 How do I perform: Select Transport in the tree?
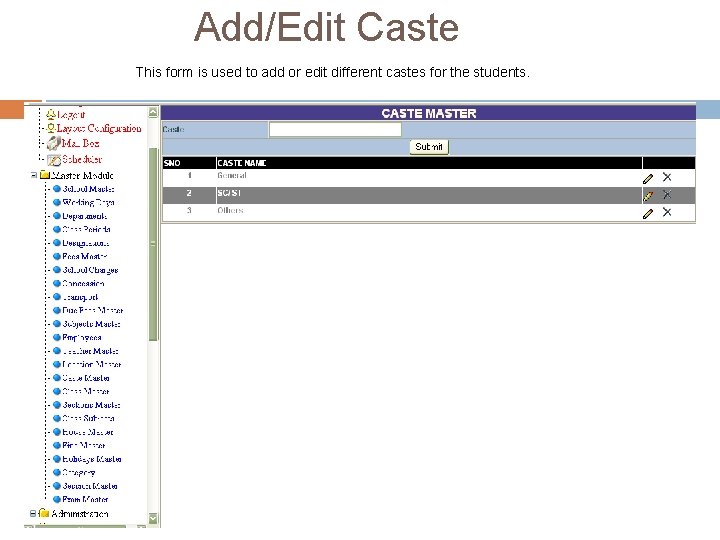(x=80, y=297)
